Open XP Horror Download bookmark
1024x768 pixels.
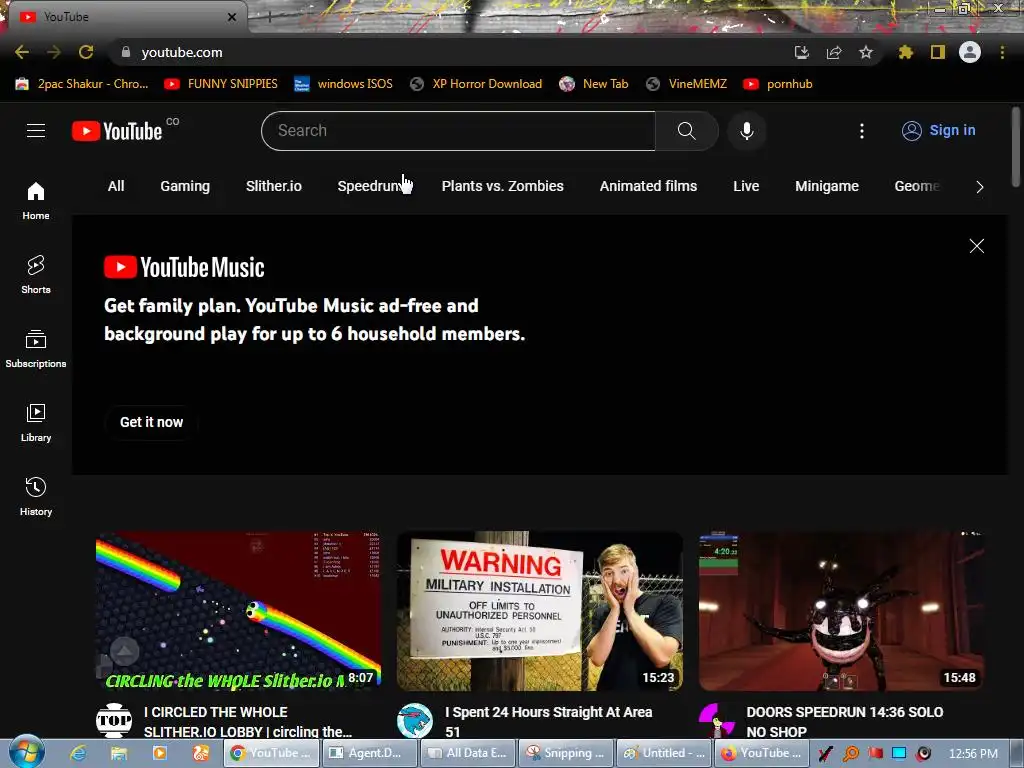coord(475,84)
